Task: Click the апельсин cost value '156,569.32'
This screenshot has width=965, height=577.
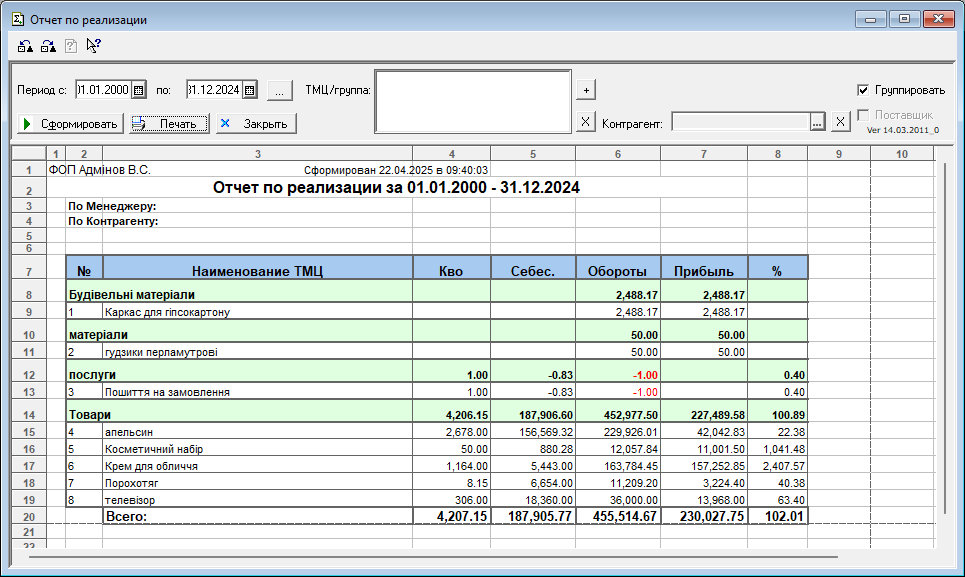Action: click(x=546, y=432)
